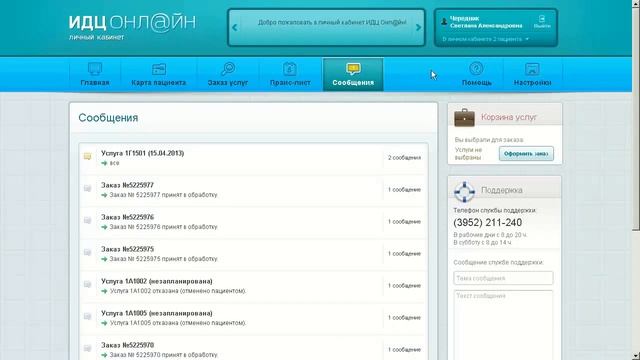640x360 pixels.
Task: Click text 'Заказ № 5225977 принят в обработку'
Action: pos(163,195)
